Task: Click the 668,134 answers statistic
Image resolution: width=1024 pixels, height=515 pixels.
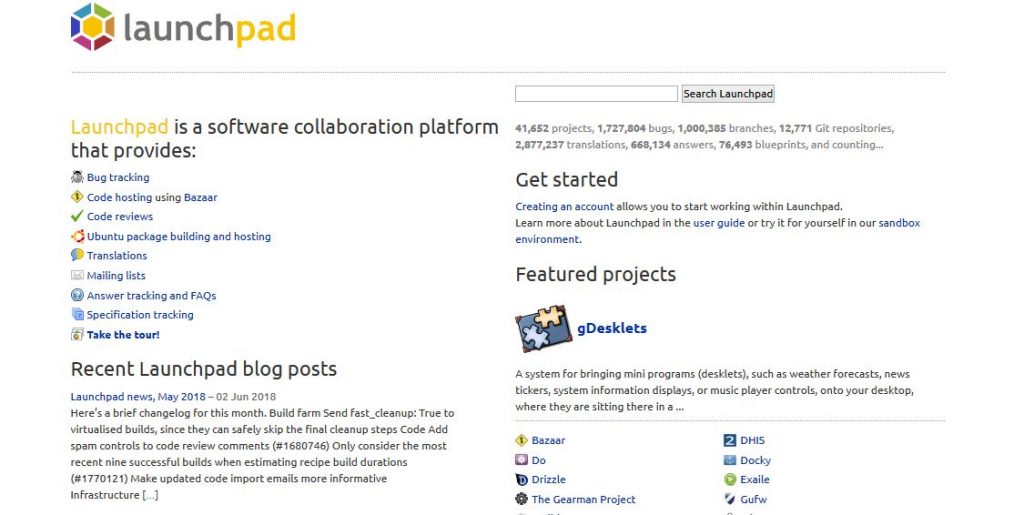Action: (x=672, y=145)
